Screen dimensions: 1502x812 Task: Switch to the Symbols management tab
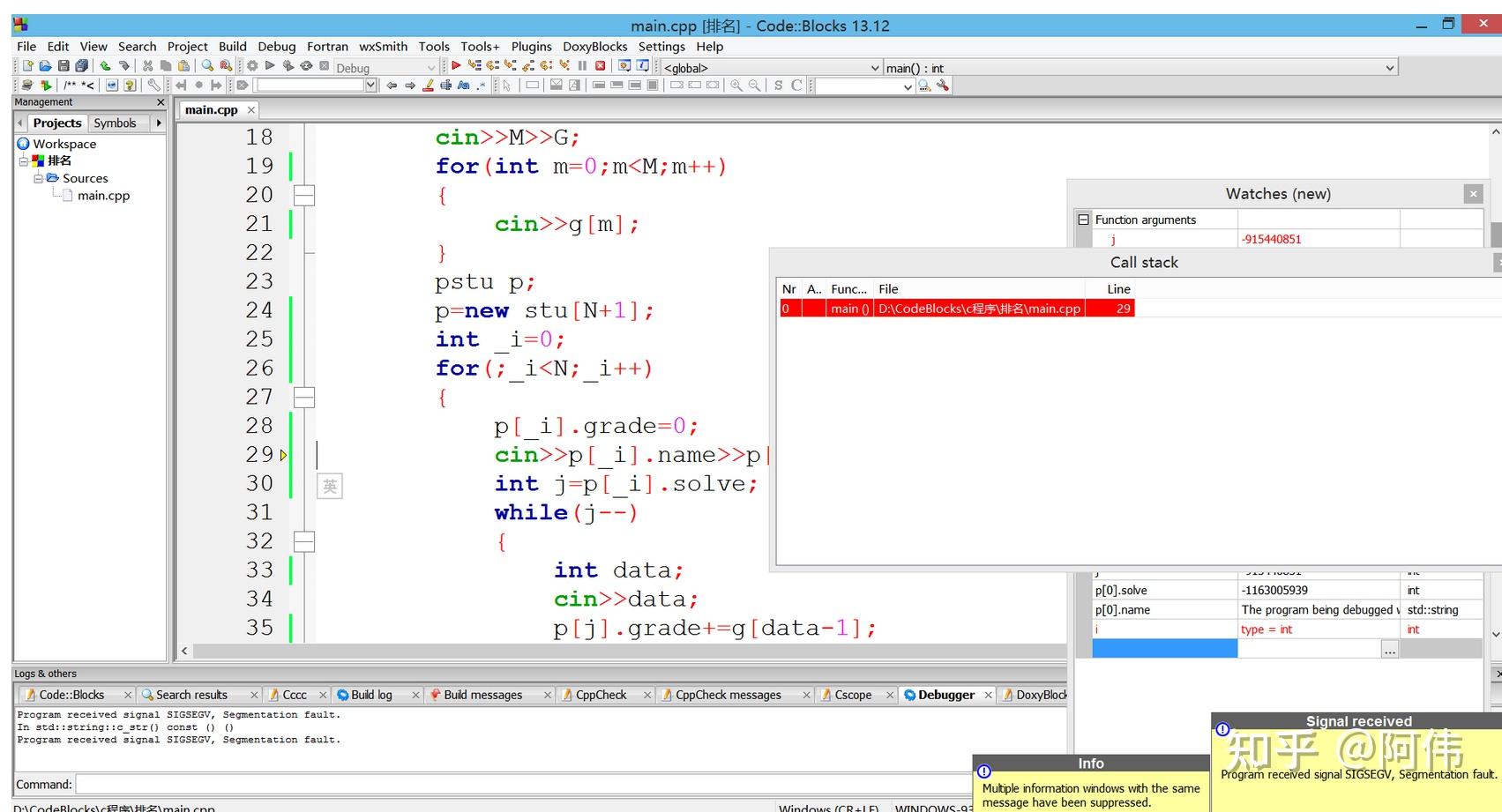[x=115, y=123]
